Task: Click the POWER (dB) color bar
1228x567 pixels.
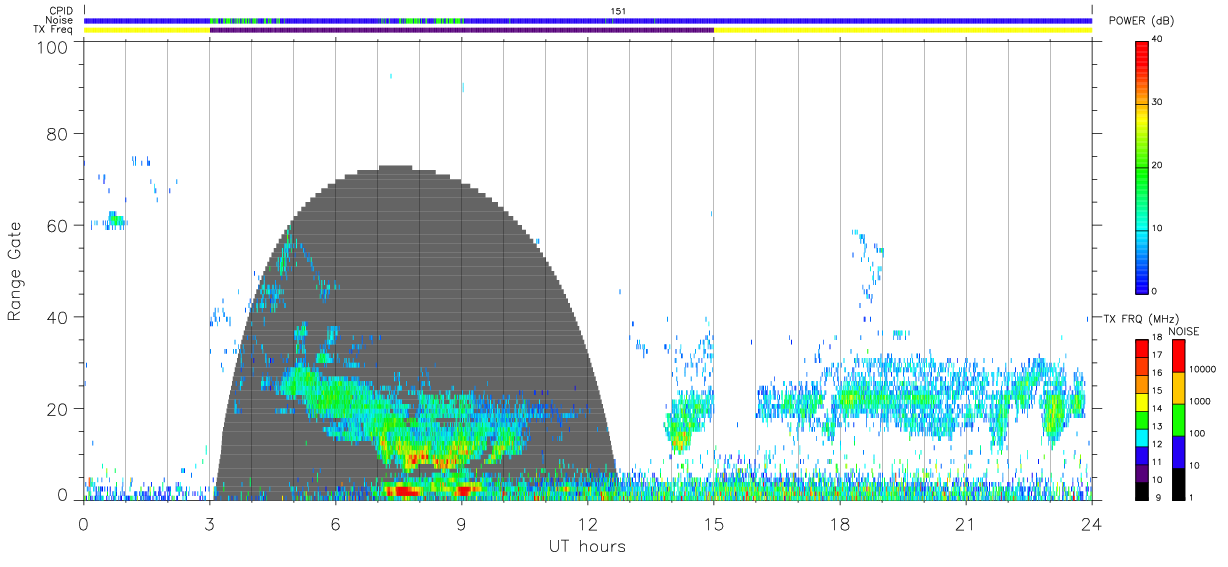Action: point(1142,166)
